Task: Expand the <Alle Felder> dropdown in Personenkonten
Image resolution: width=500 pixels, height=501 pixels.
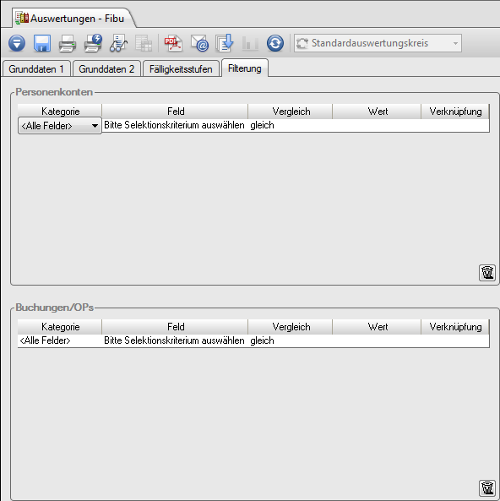Action: coord(60,126)
